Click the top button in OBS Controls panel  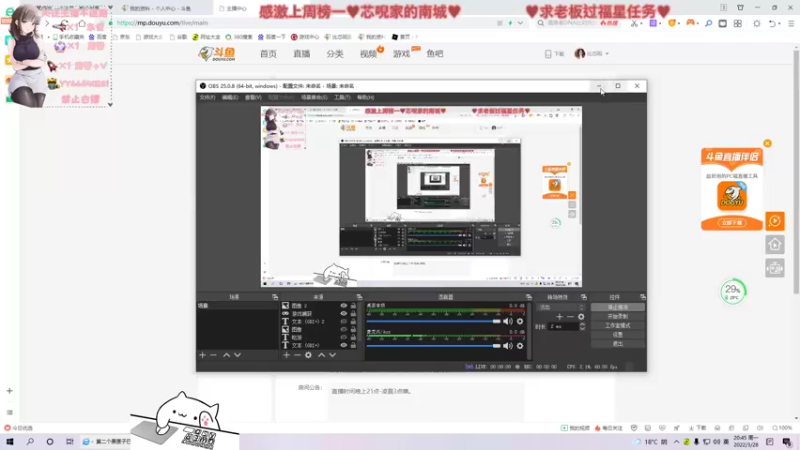pyautogui.click(x=618, y=307)
